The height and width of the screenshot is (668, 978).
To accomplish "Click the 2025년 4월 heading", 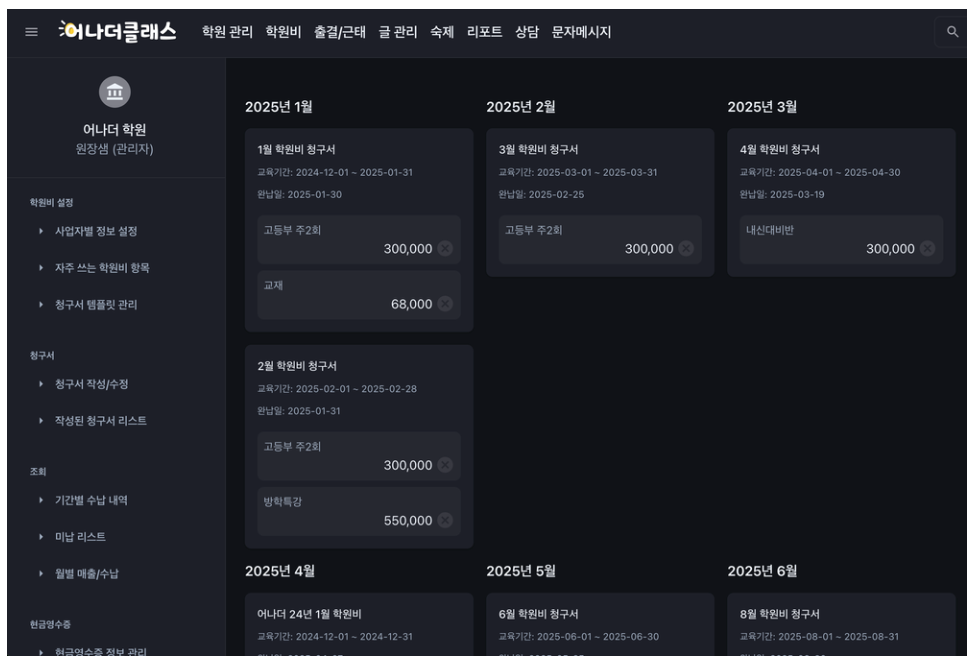I will coord(280,571).
